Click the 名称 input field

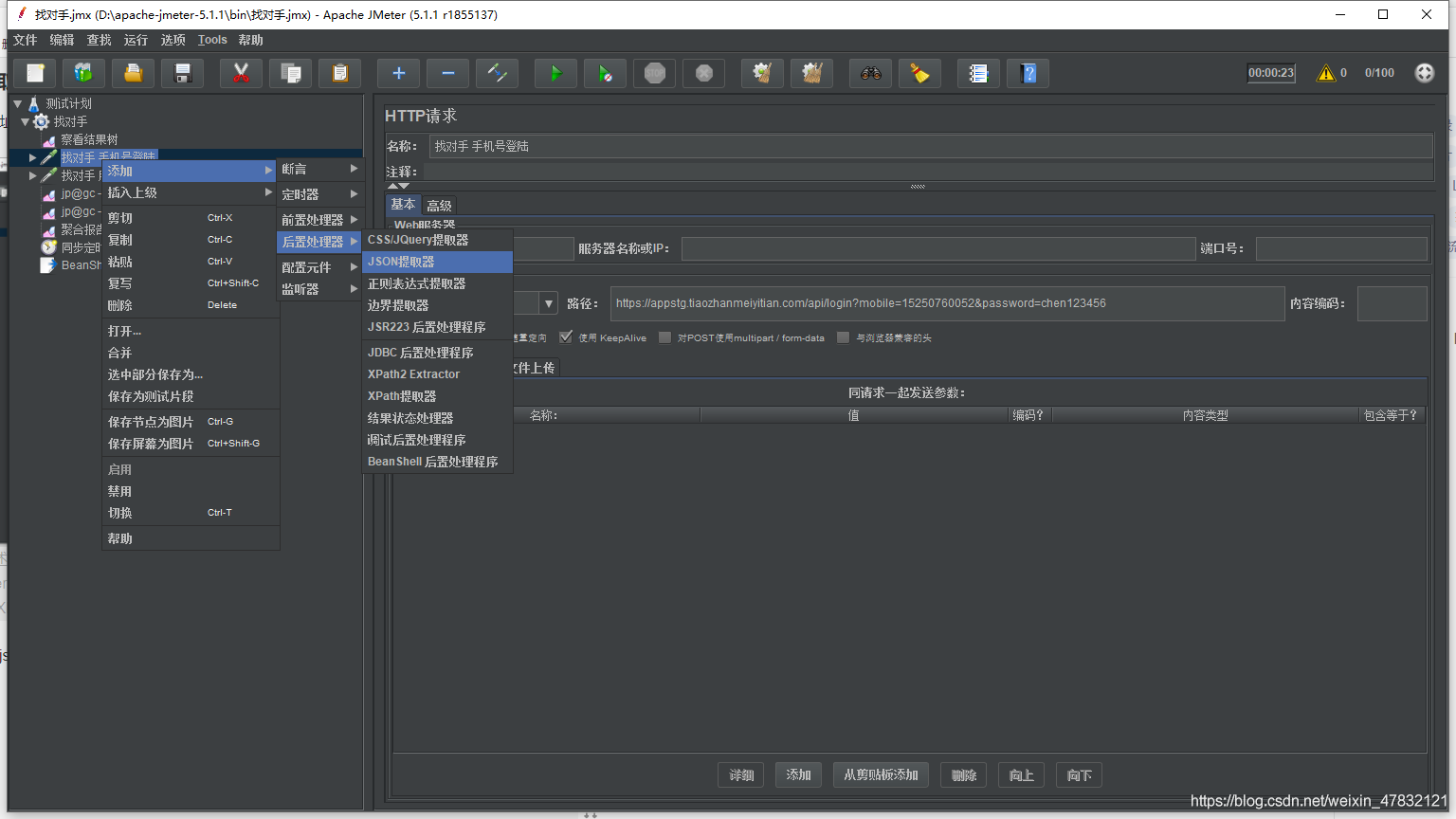pyautogui.click(x=930, y=146)
